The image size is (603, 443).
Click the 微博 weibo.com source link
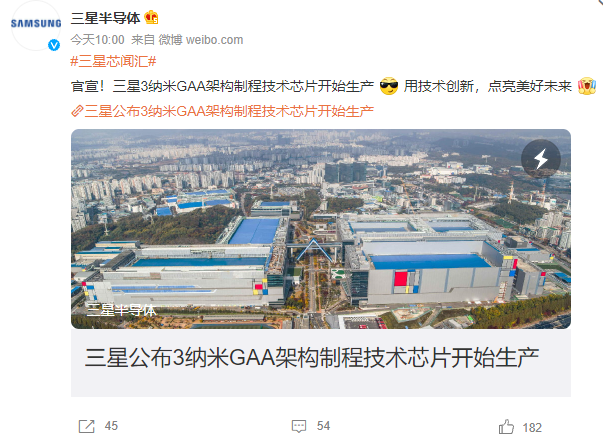[201, 40]
